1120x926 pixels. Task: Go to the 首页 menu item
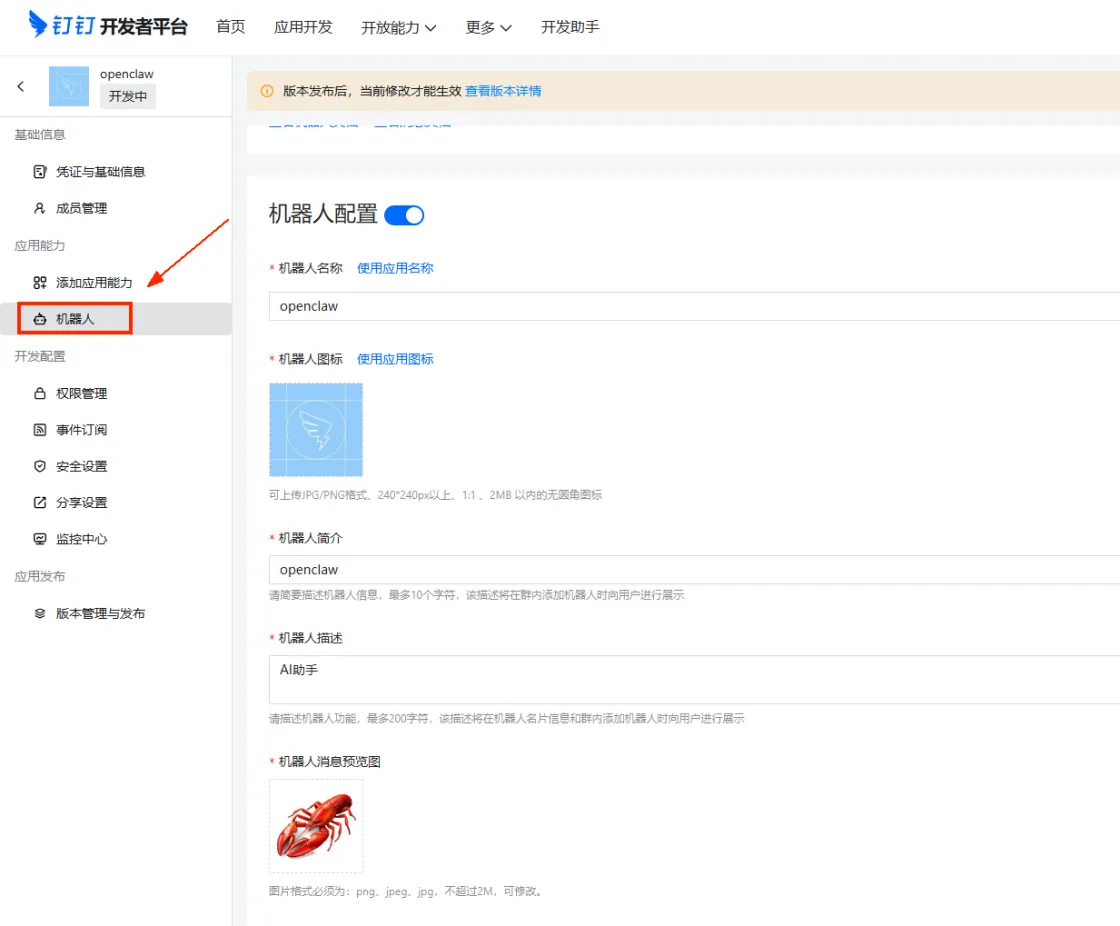point(230,27)
